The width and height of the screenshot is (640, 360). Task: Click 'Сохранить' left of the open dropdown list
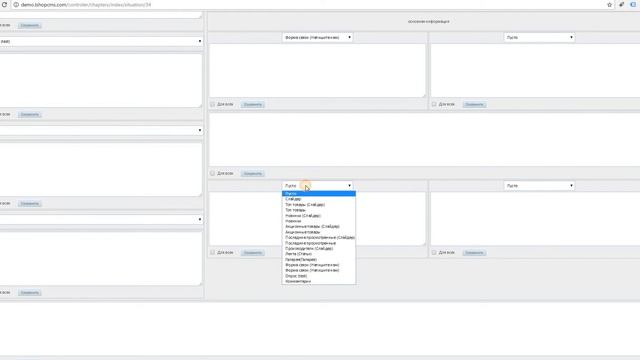pos(253,253)
